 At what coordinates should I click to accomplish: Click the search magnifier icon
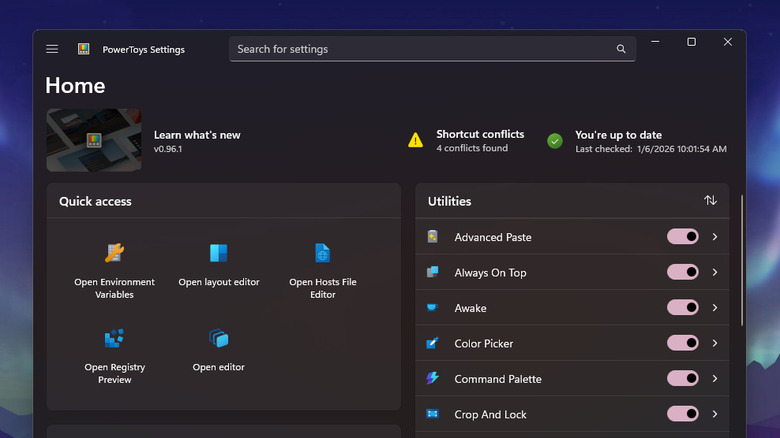point(621,49)
